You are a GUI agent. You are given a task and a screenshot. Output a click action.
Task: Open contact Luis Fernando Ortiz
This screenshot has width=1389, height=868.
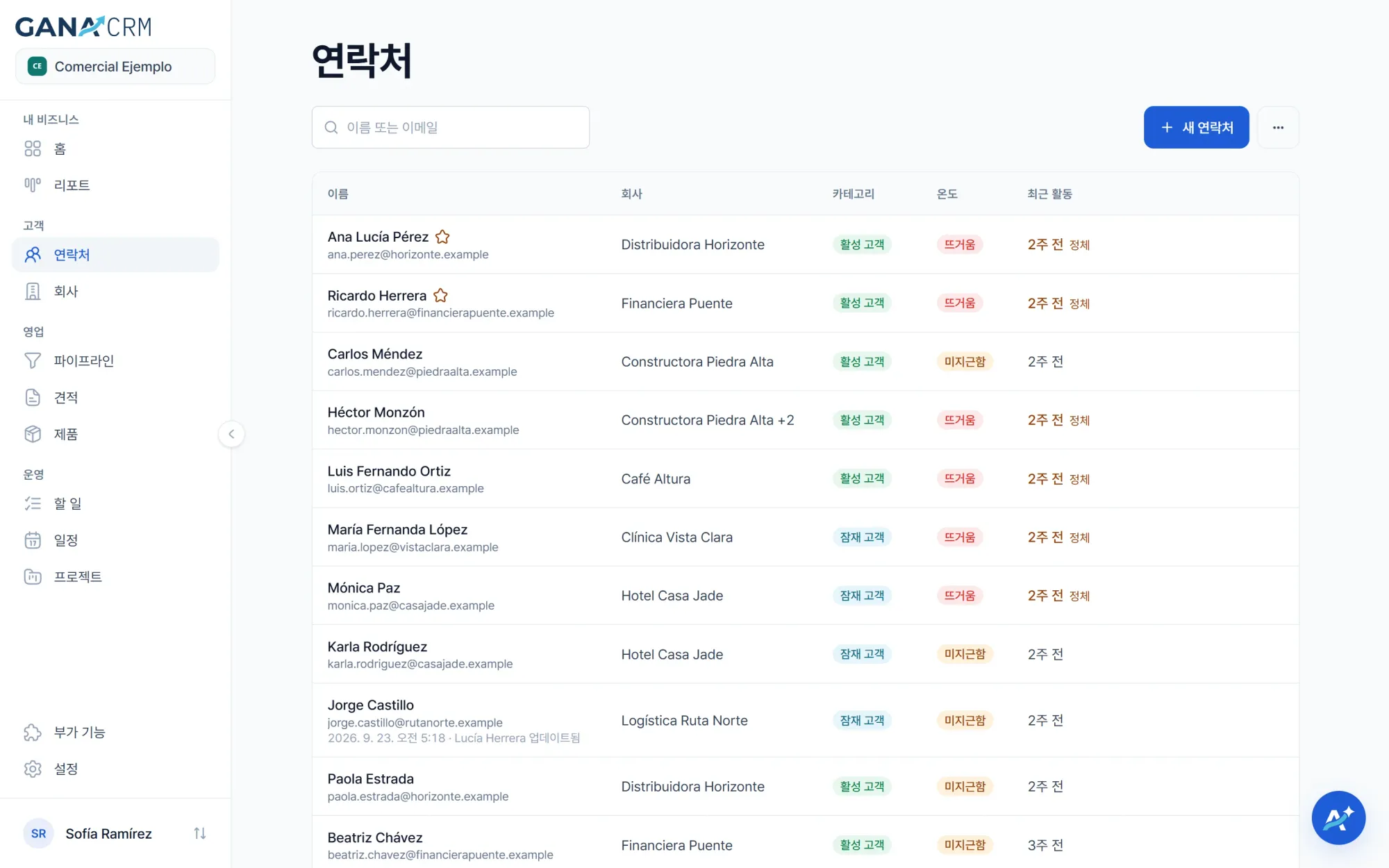389,471
